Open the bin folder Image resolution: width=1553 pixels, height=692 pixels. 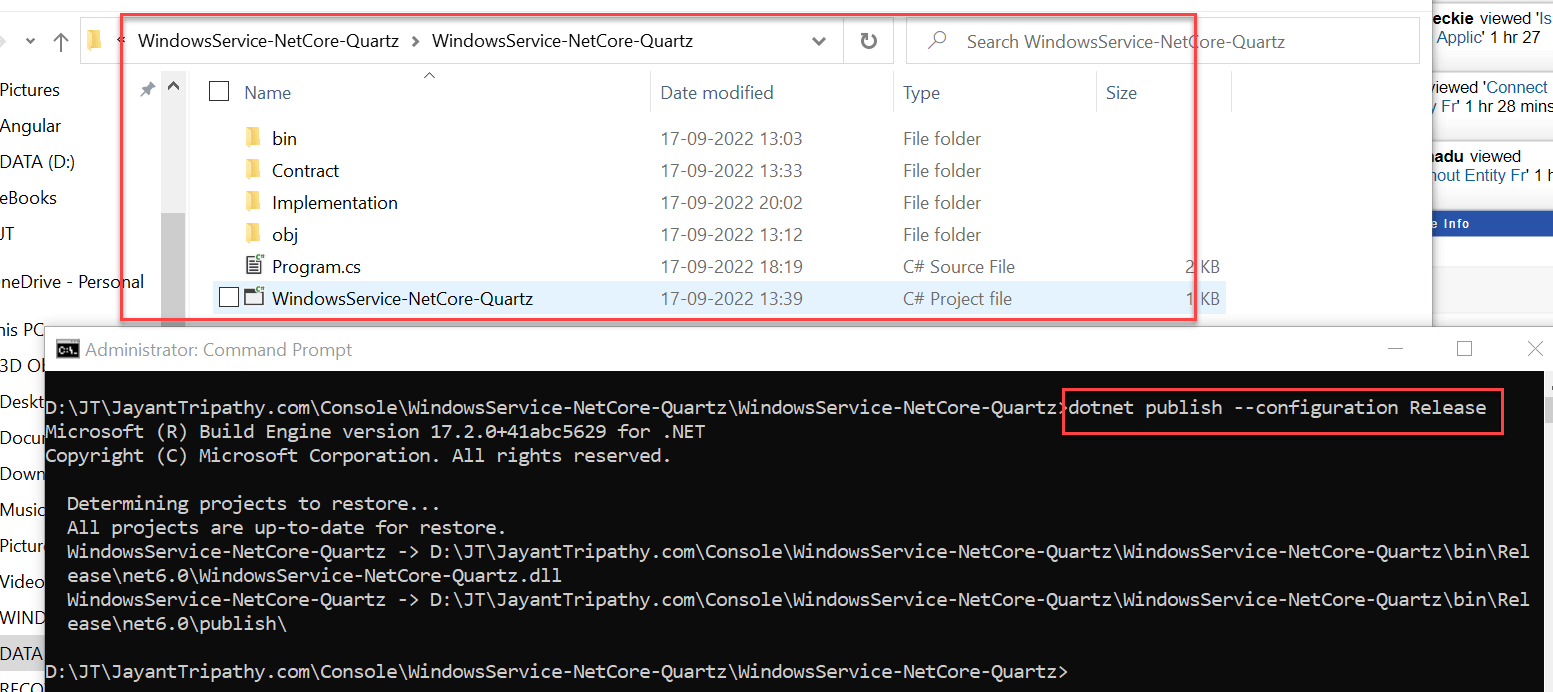click(284, 137)
